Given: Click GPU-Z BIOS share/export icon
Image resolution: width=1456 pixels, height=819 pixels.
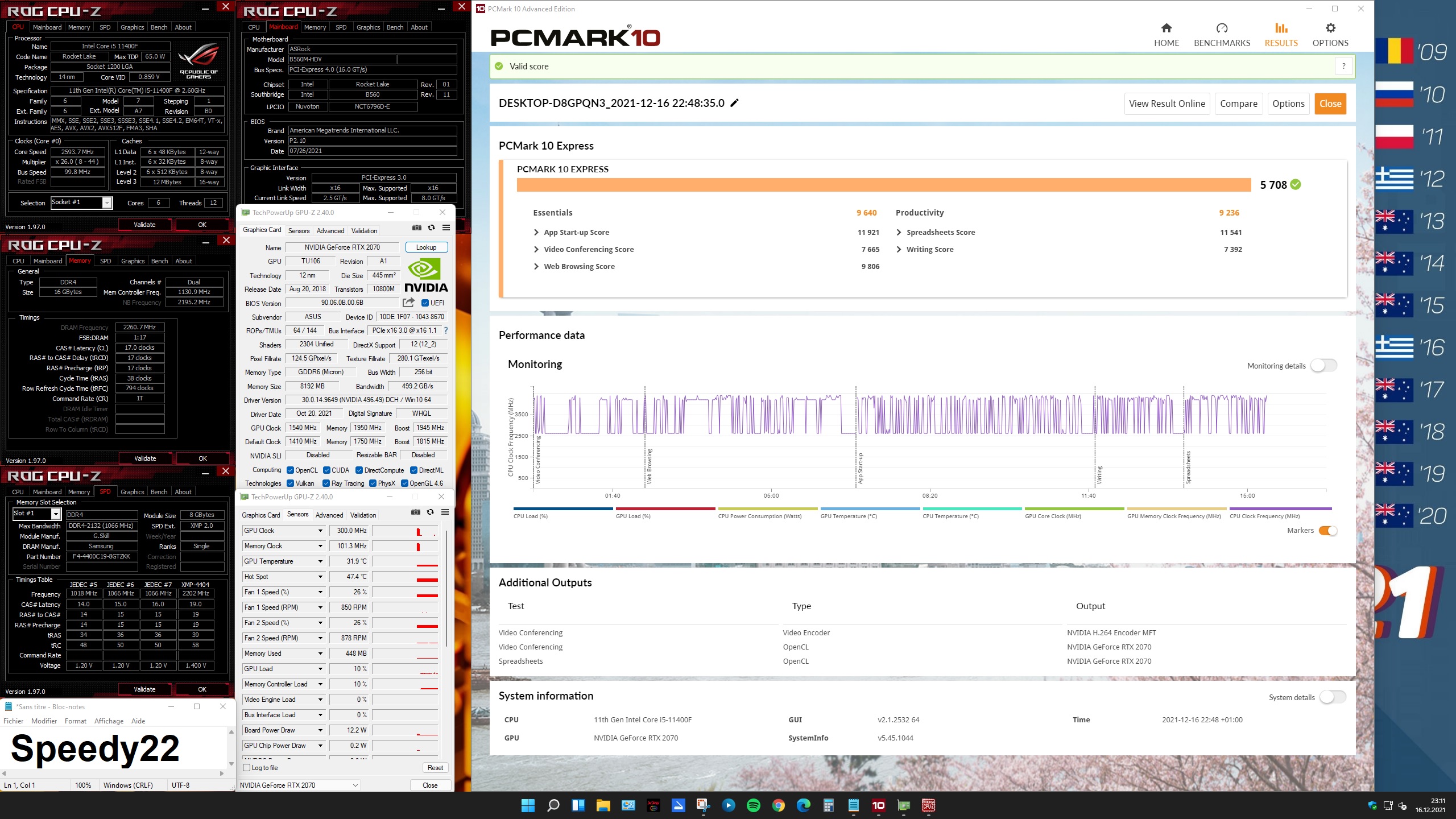Looking at the screenshot, I should 408,303.
